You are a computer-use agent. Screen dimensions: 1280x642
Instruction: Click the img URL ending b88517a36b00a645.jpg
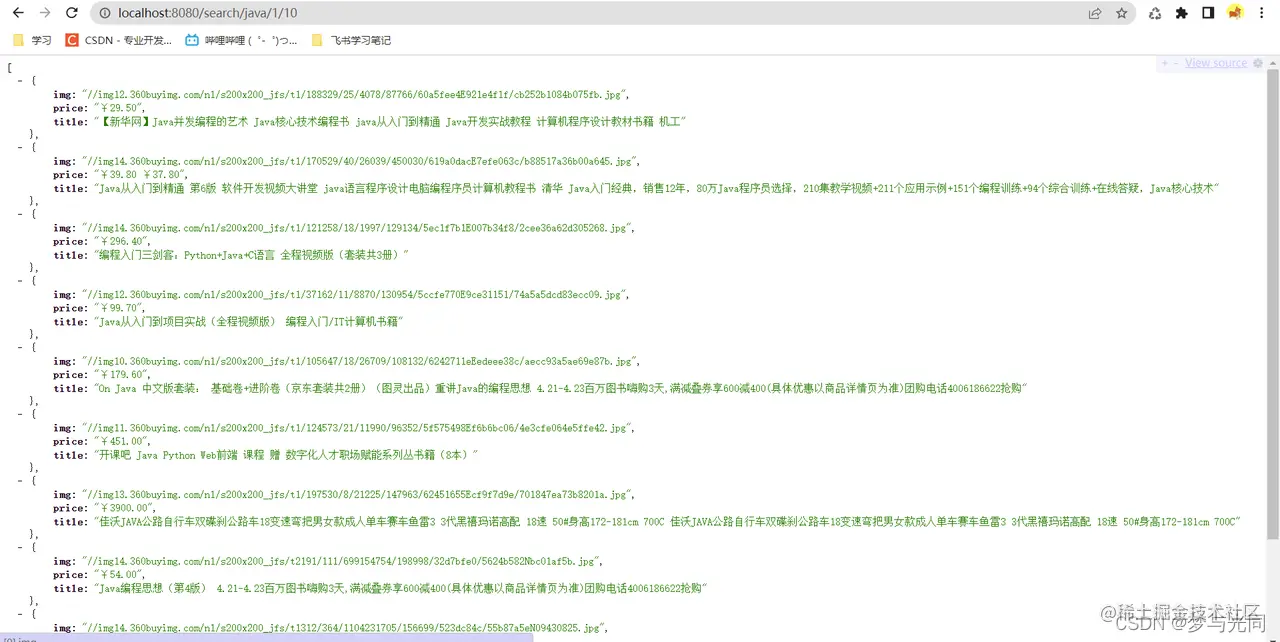click(360, 161)
